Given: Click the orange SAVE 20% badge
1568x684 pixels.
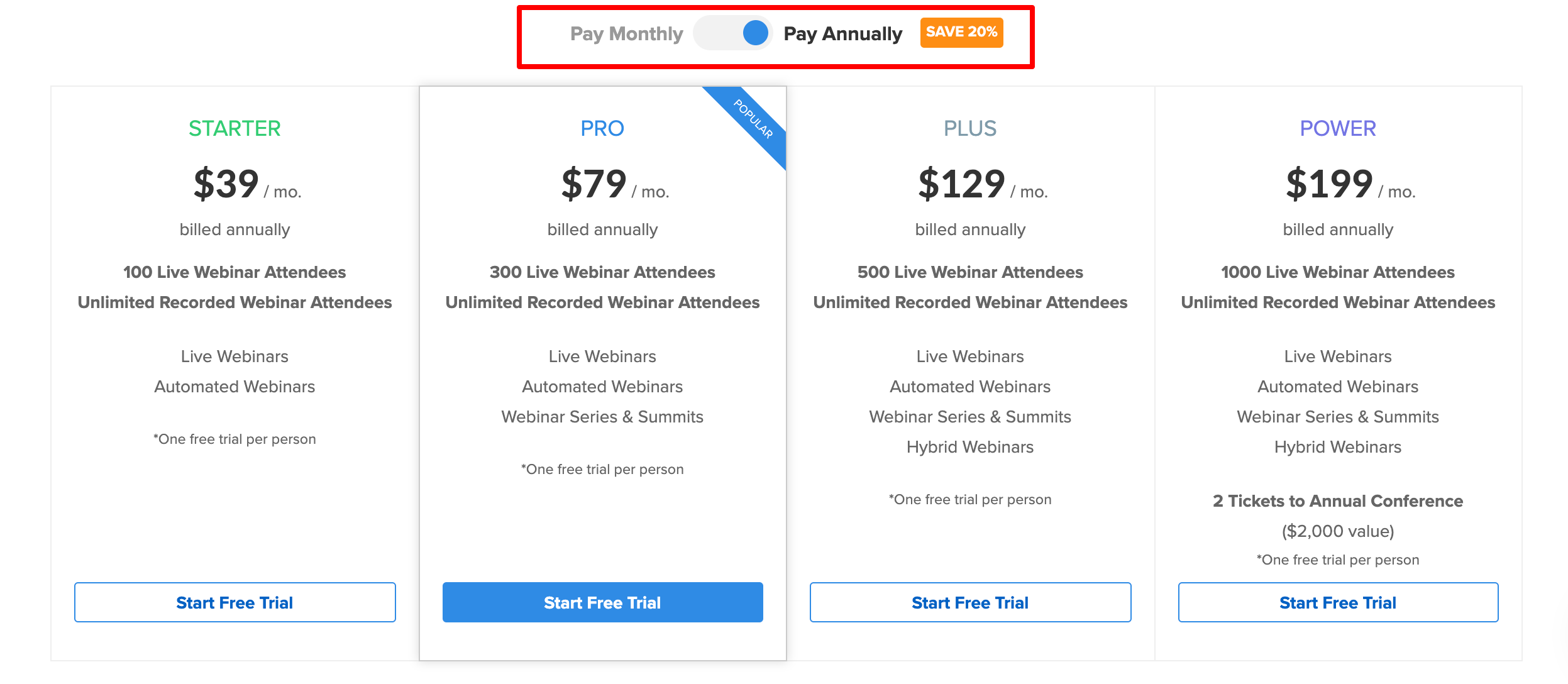Looking at the screenshot, I should coord(961,32).
